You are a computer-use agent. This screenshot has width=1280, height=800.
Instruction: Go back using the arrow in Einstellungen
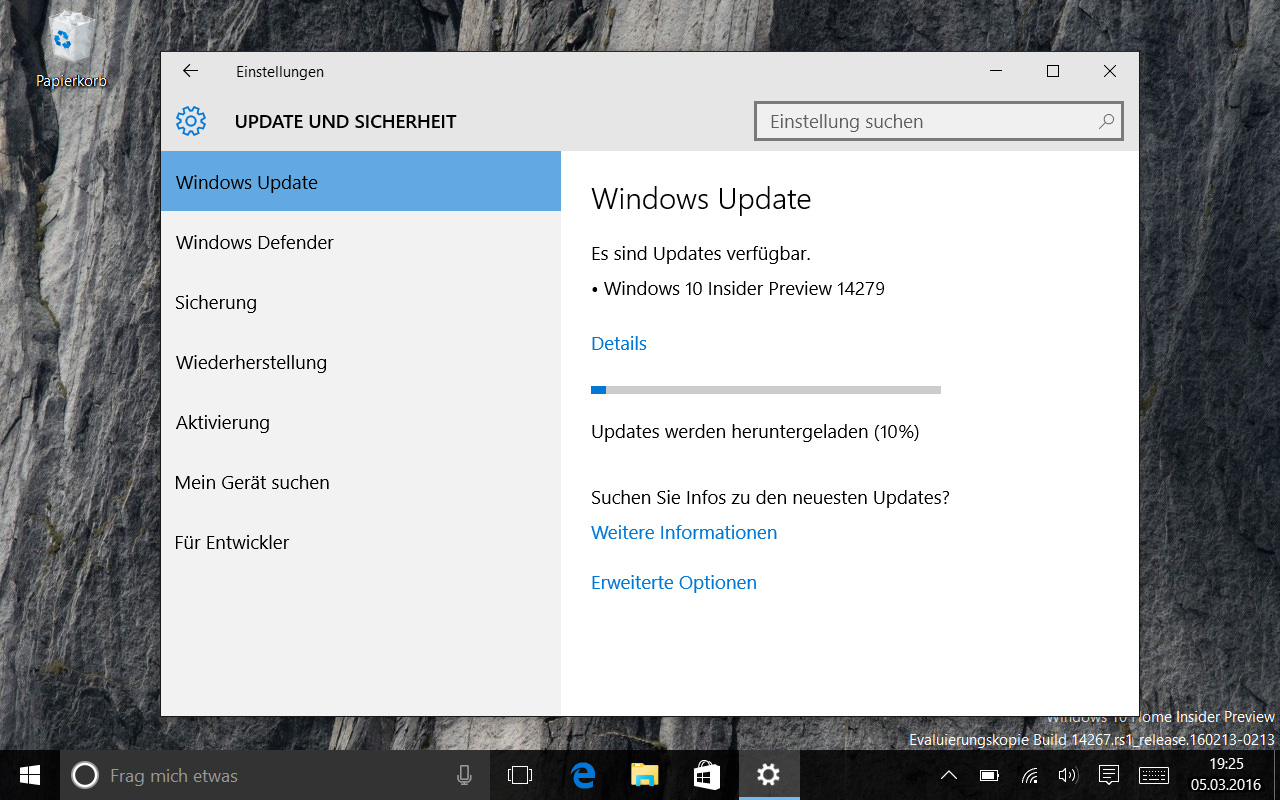pos(190,71)
